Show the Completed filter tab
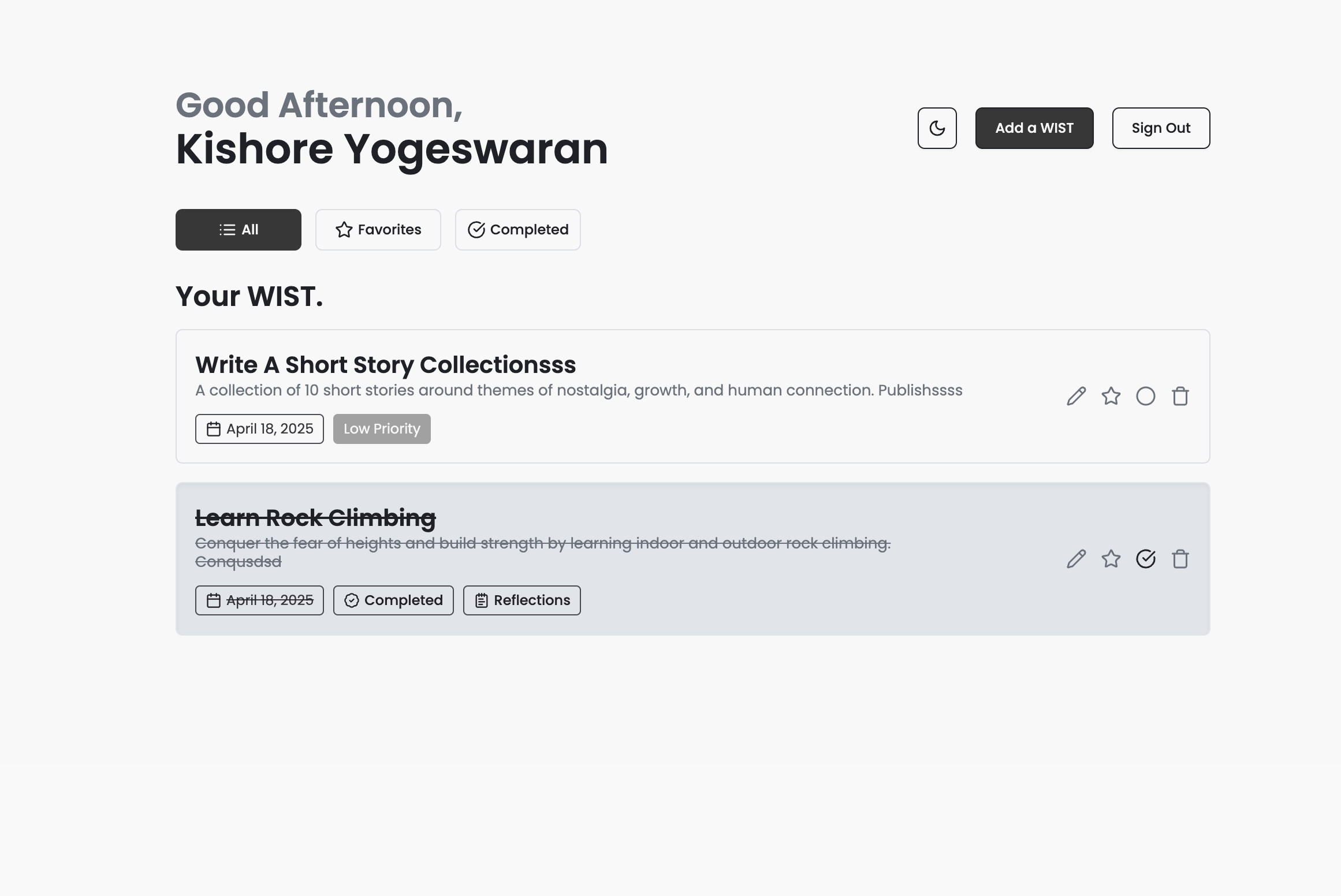The width and height of the screenshot is (1341, 896). click(517, 230)
